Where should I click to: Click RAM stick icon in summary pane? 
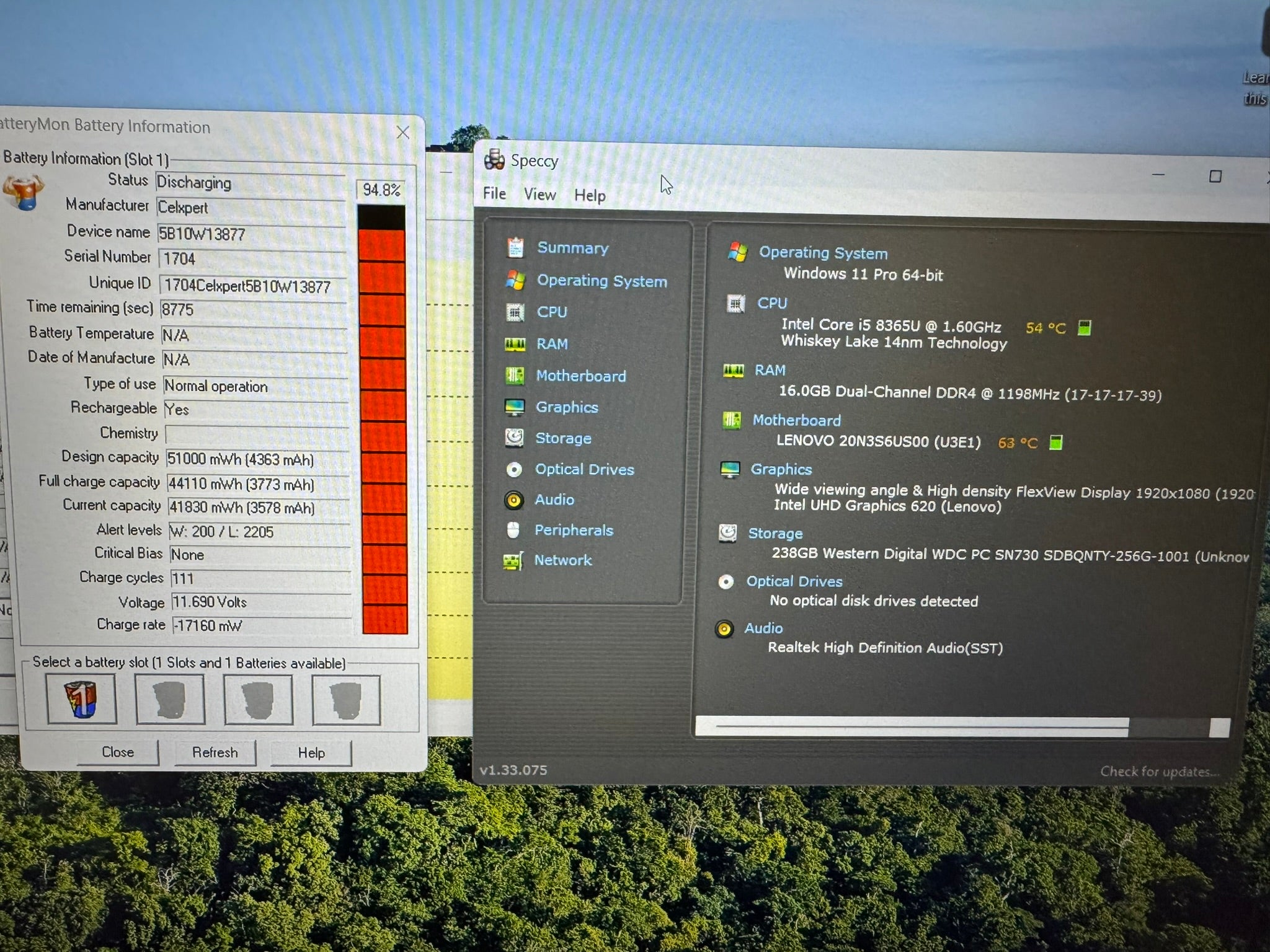point(734,371)
